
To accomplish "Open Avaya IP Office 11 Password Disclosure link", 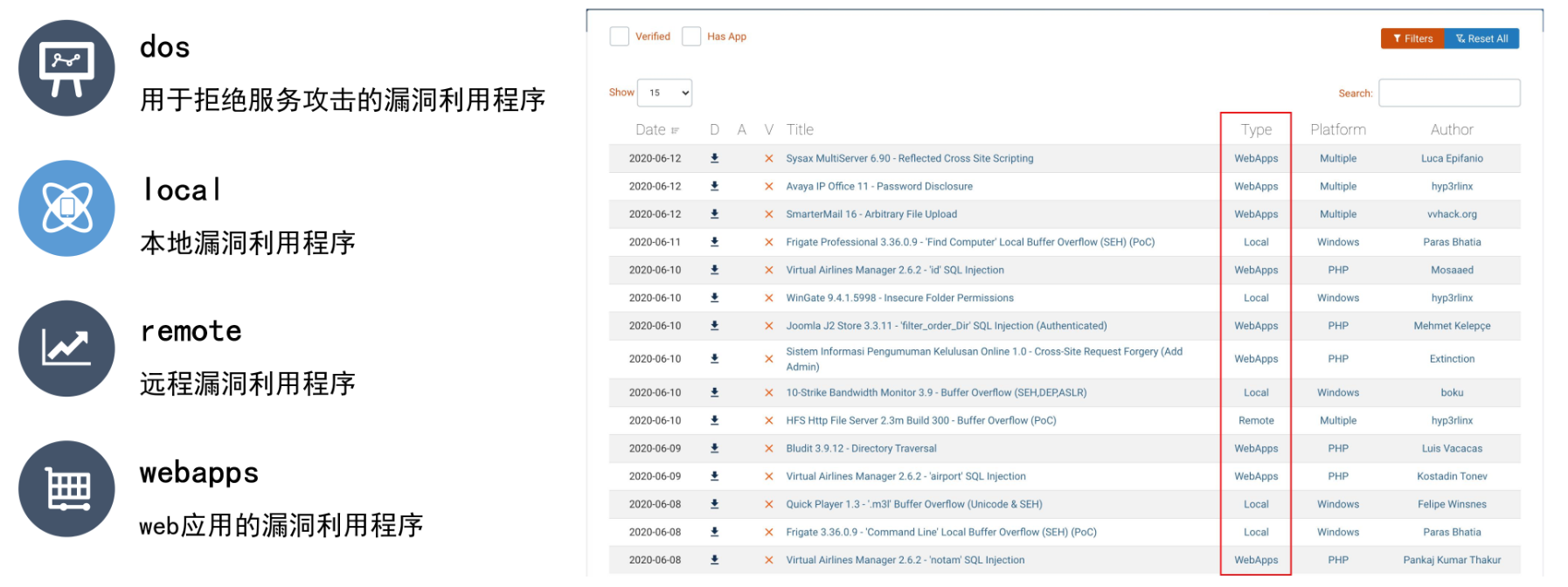I will click(x=878, y=186).
